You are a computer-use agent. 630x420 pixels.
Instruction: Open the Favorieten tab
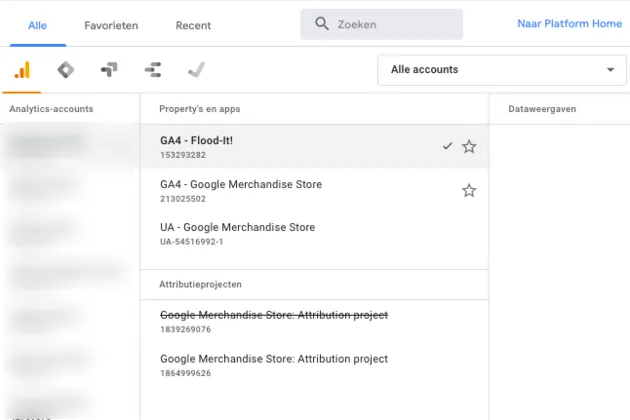point(111,25)
